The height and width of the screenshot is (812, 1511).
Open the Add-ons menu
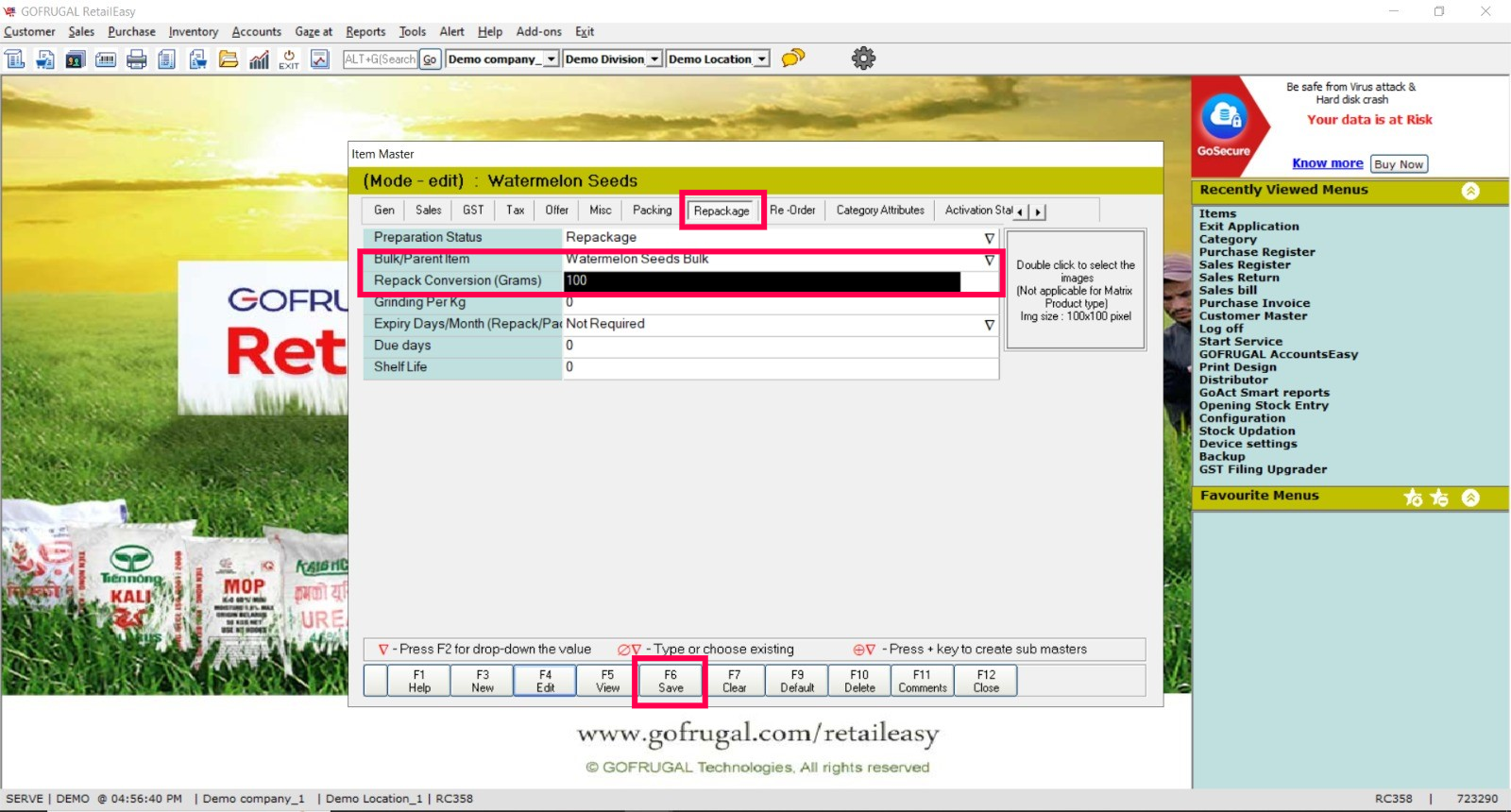tap(539, 32)
